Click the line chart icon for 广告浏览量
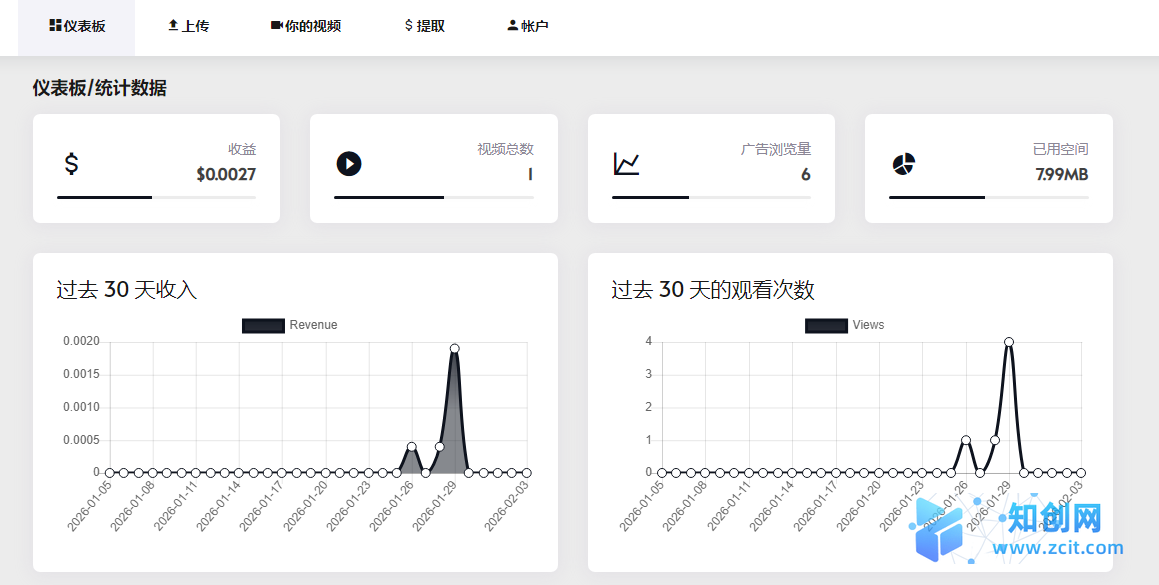This screenshot has height=585, width=1159. 626,162
